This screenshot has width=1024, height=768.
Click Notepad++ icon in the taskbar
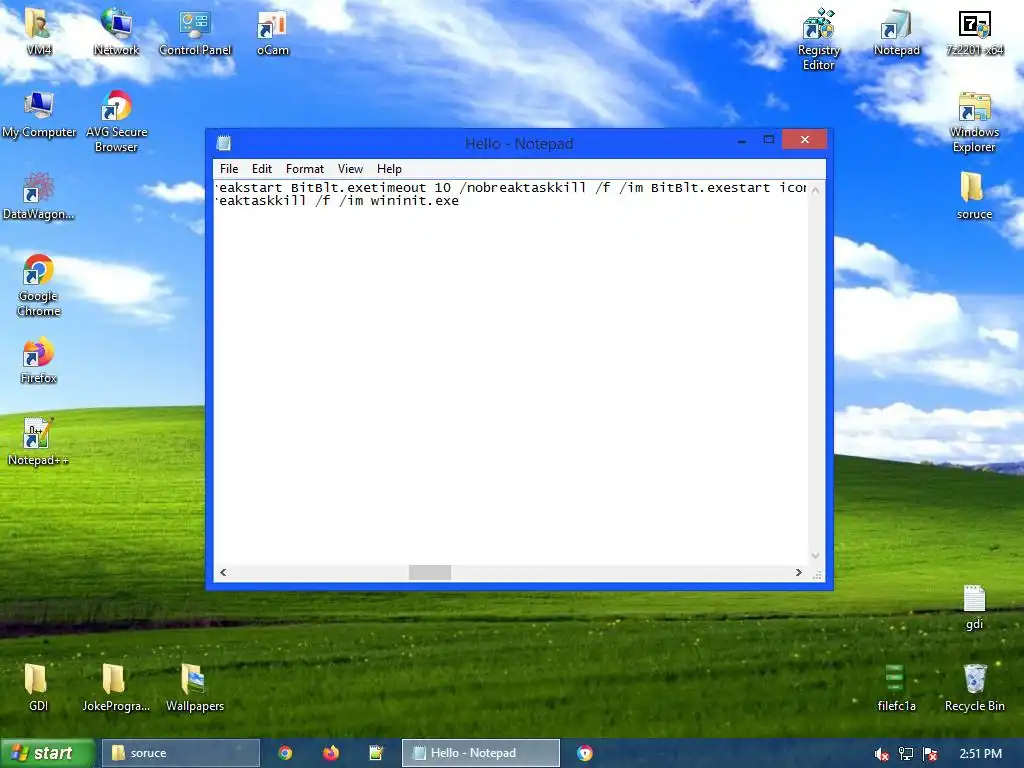(x=376, y=753)
